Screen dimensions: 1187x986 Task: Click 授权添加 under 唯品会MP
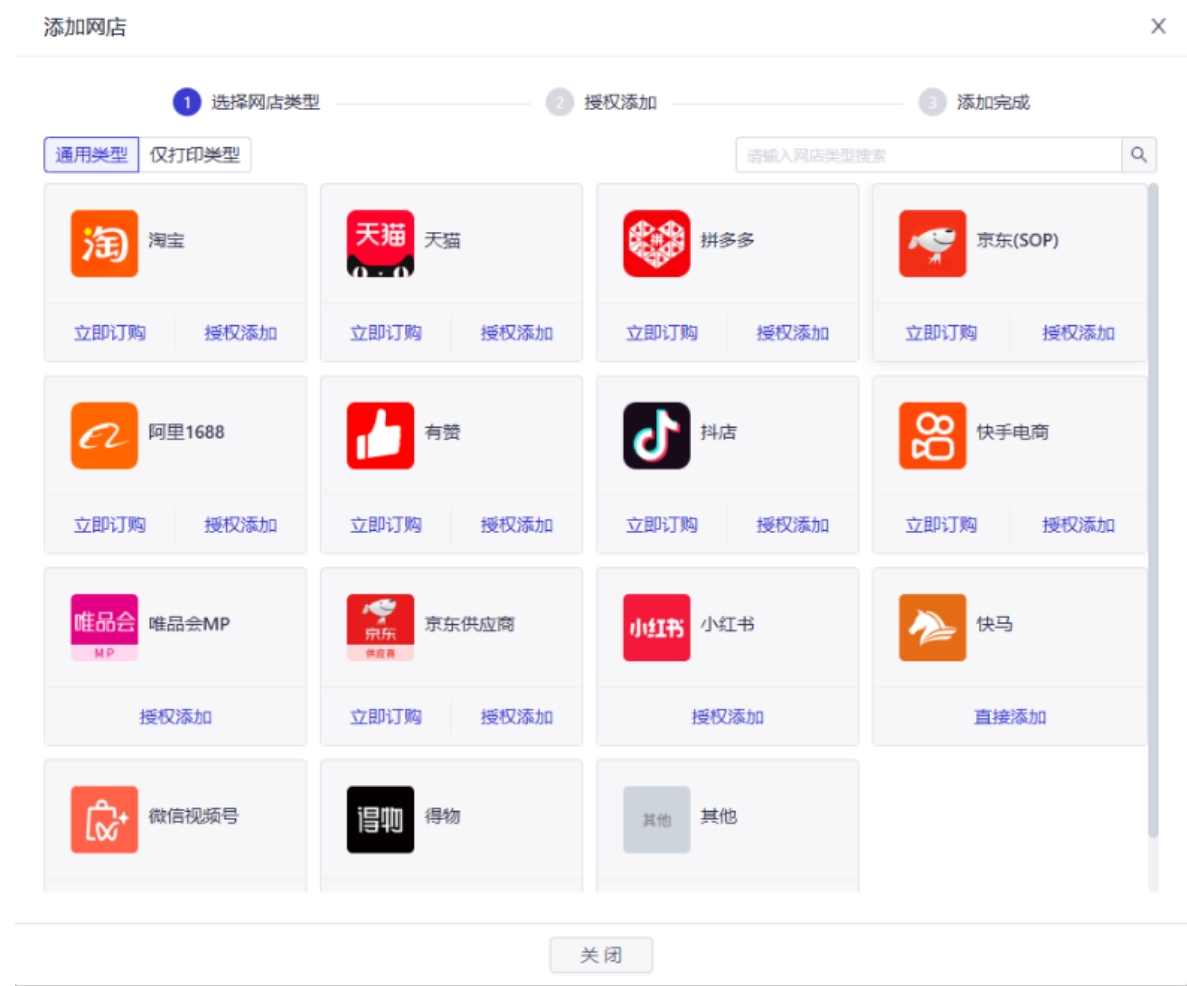point(176,716)
